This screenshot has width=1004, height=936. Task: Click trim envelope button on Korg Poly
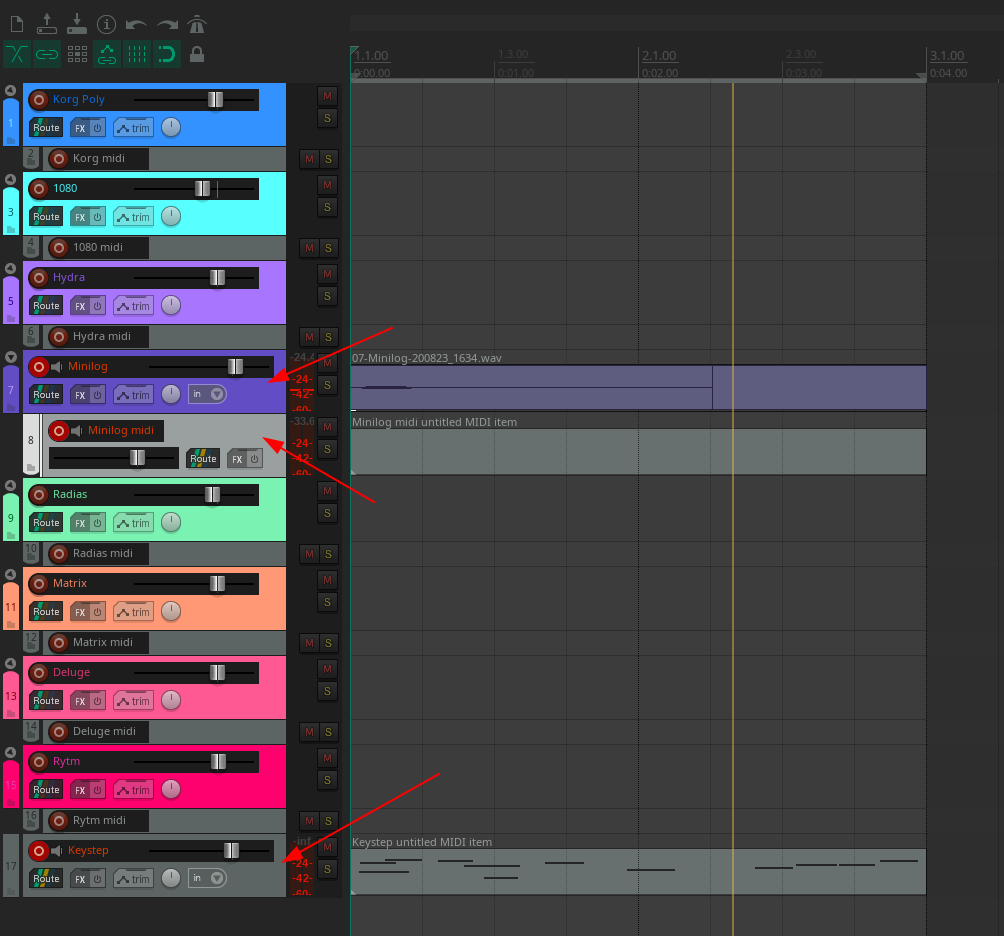coord(133,128)
